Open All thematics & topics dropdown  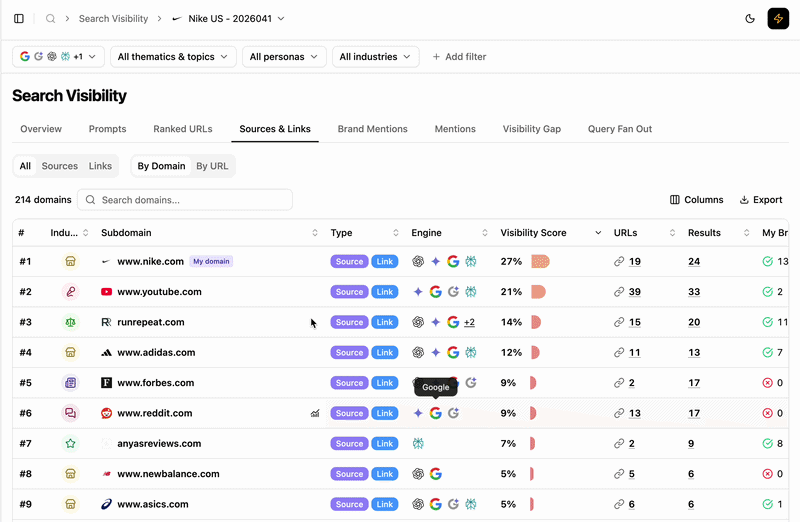point(173,57)
